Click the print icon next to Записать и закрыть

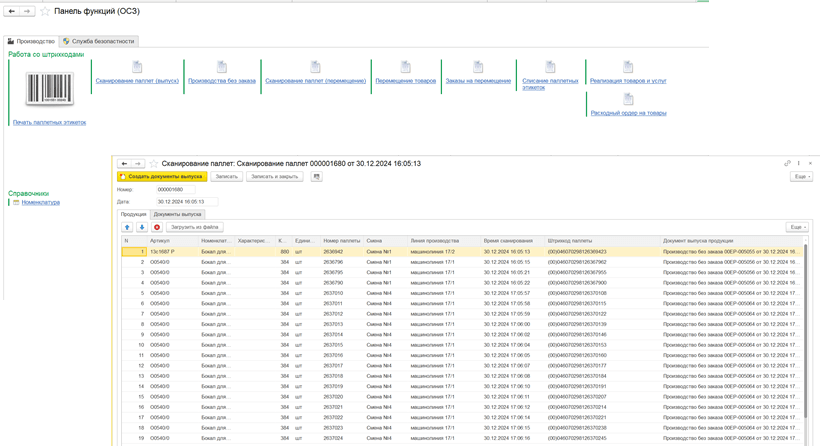tap(317, 176)
